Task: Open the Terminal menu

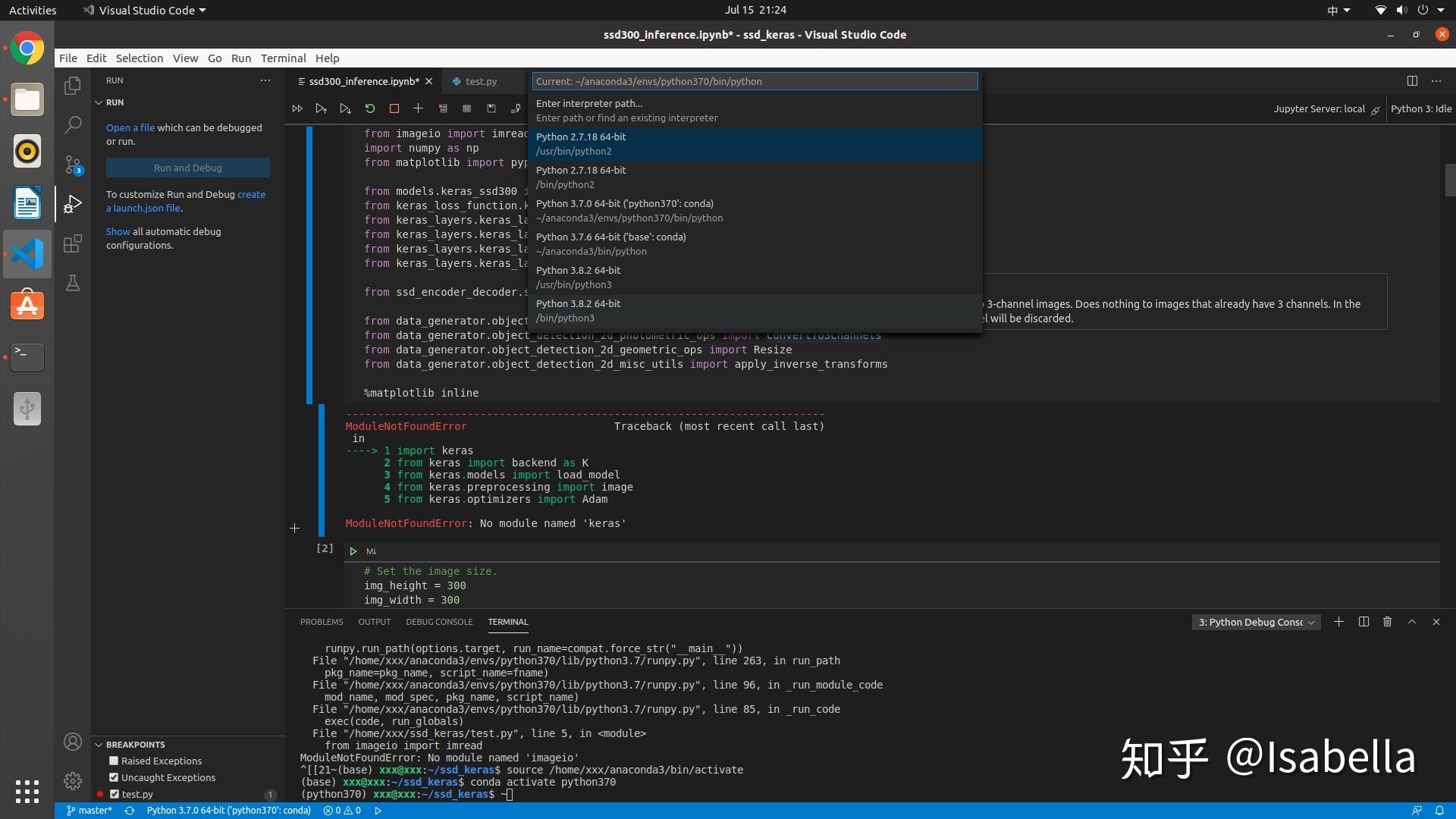Action: coord(283,58)
